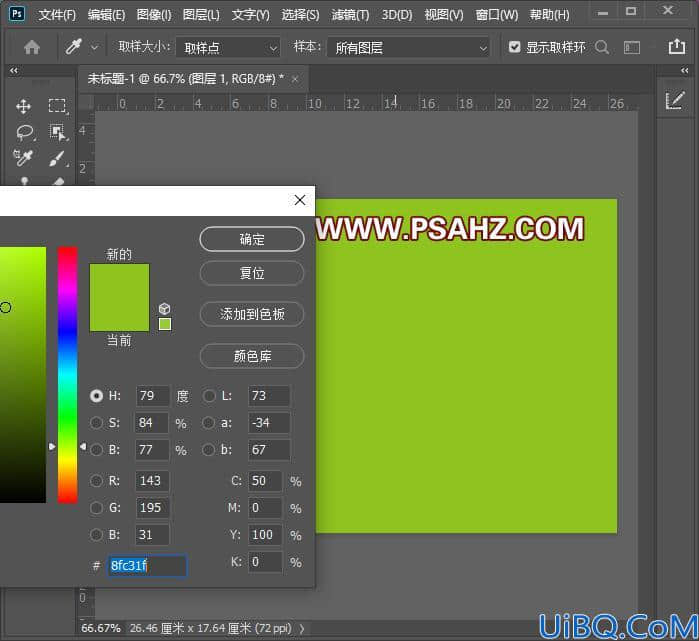Viewport: 699px width, 641px height.
Task: Open the 帮助(H) menu
Action: (549, 15)
